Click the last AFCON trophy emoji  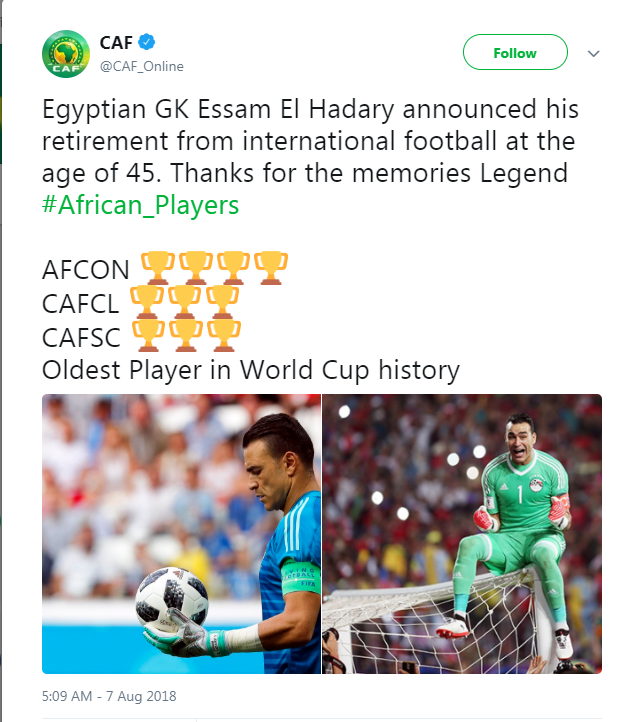(x=271, y=268)
